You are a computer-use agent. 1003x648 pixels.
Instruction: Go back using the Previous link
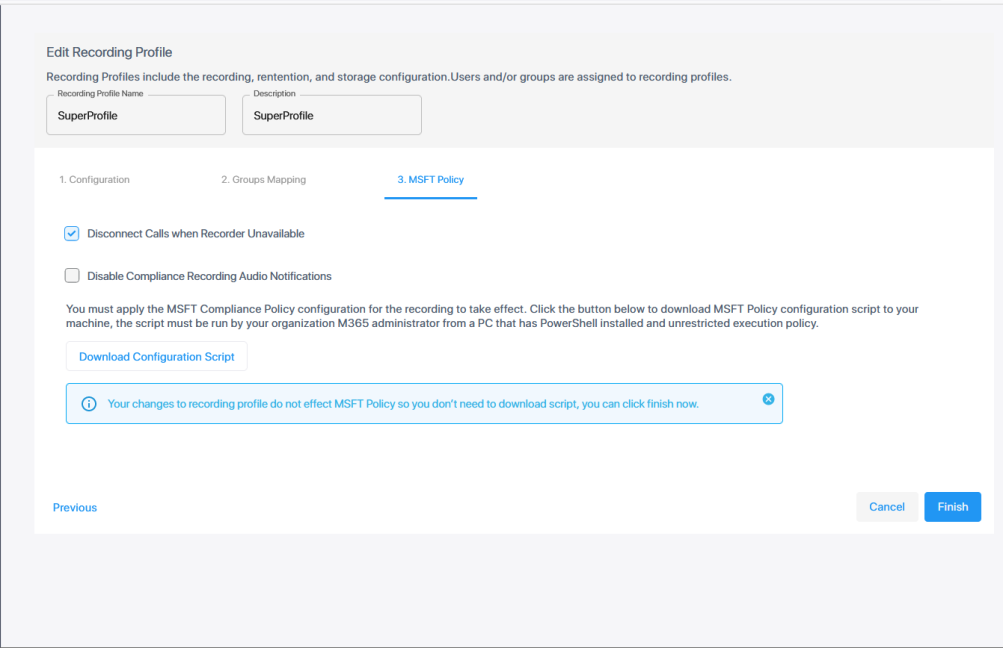(75, 508)
